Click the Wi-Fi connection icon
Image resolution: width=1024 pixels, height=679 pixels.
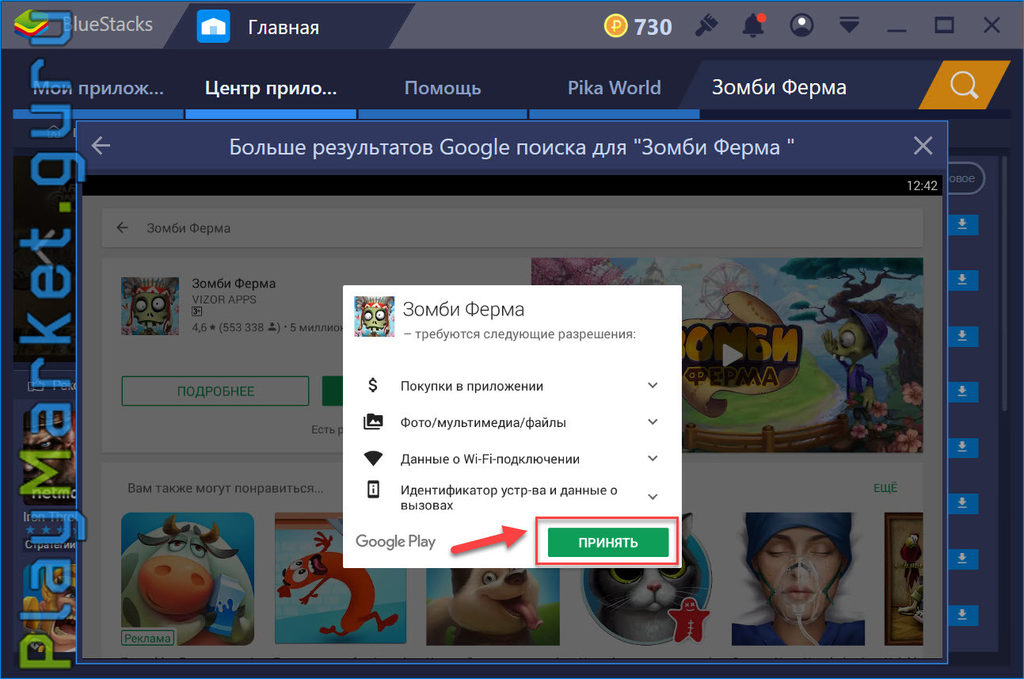pos(373,458)
